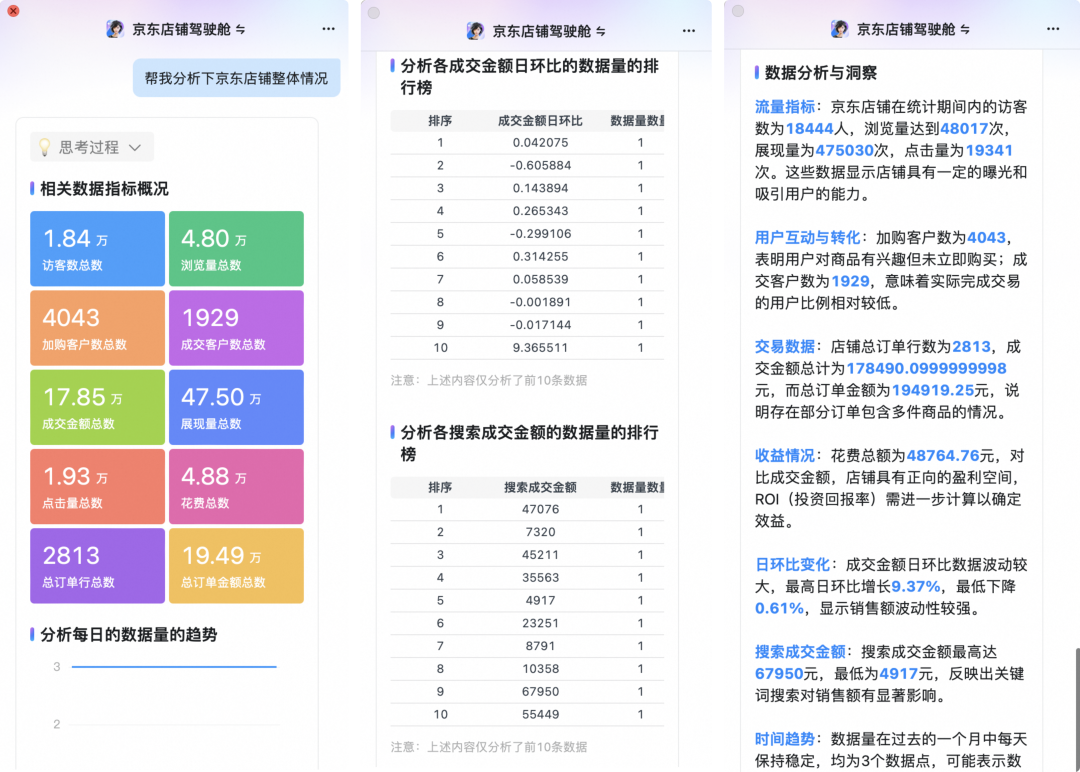This screenshot has width=1080, height=772.
Task: Click the 成交金额日环比 column header
Action: point(540,121)
